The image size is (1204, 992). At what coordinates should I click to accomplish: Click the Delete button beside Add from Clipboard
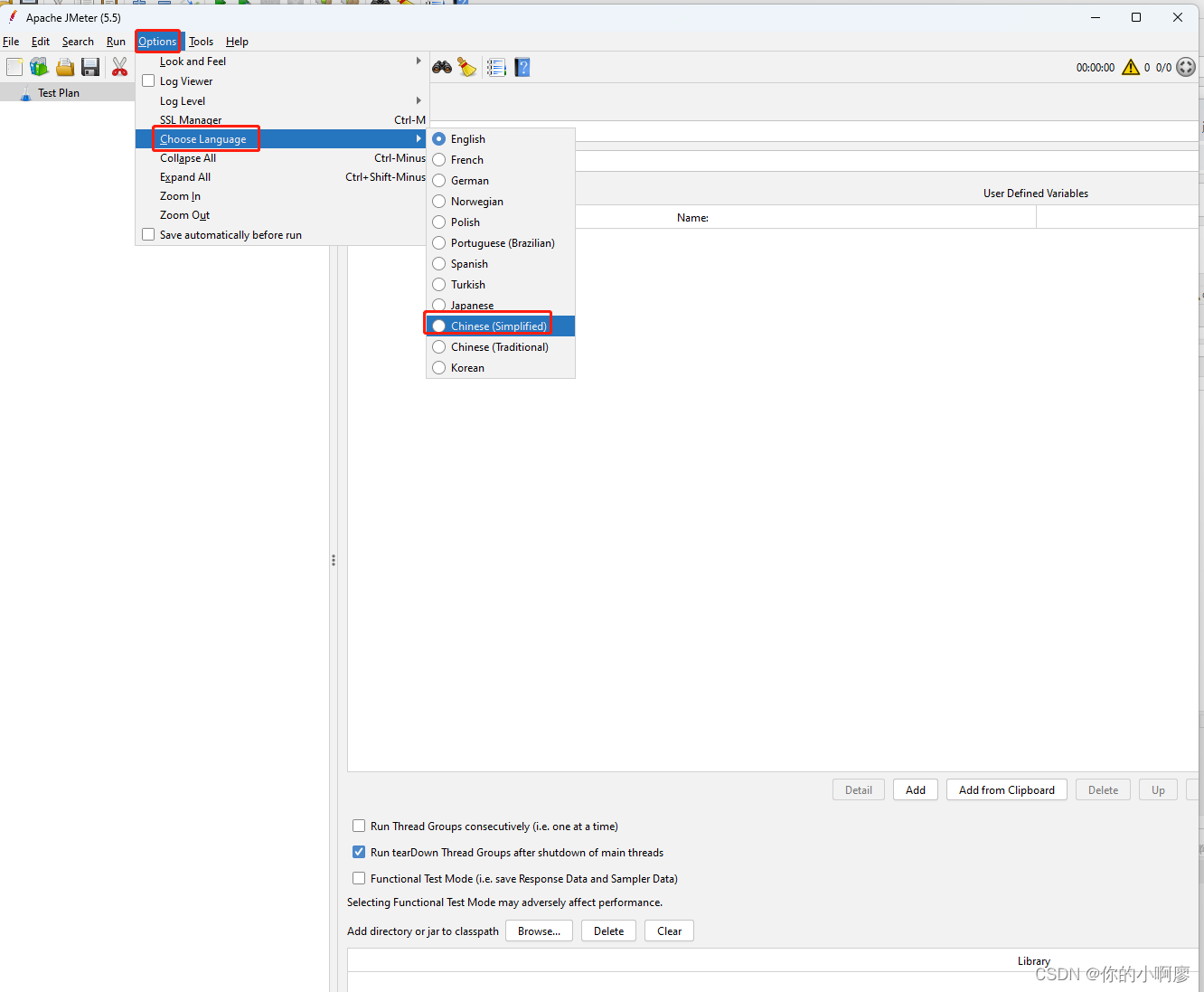coord(1103,789)
